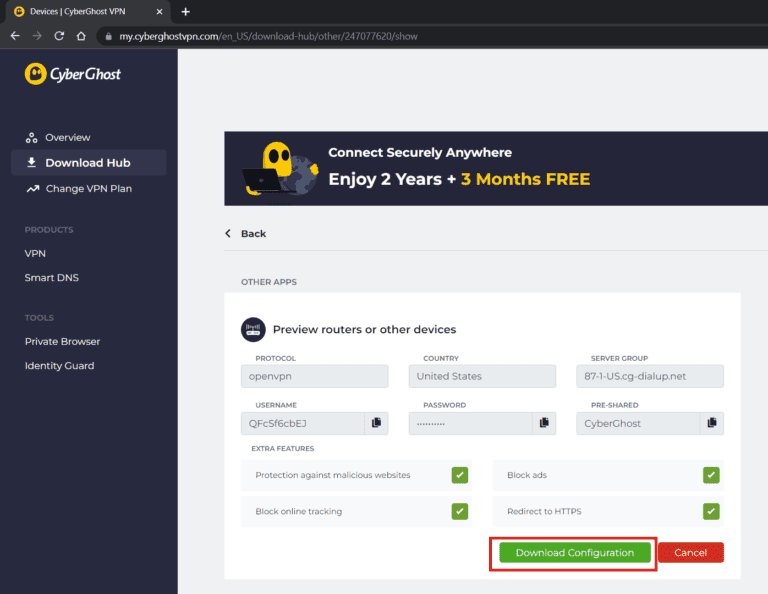
Task: Click the CyberGhost logo in sidebar
Action: coord(72,74)
